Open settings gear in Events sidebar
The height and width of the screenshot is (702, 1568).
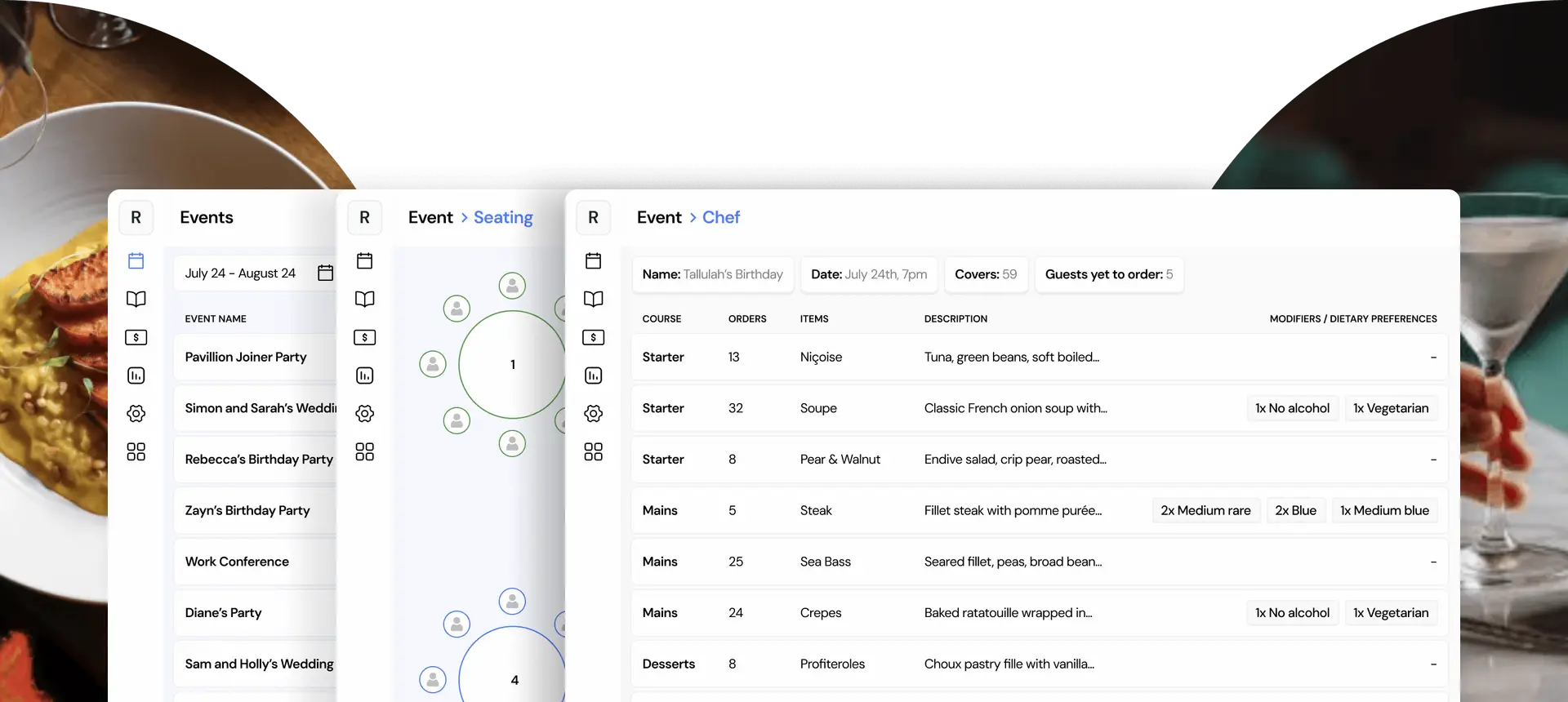tap(136, 414)
